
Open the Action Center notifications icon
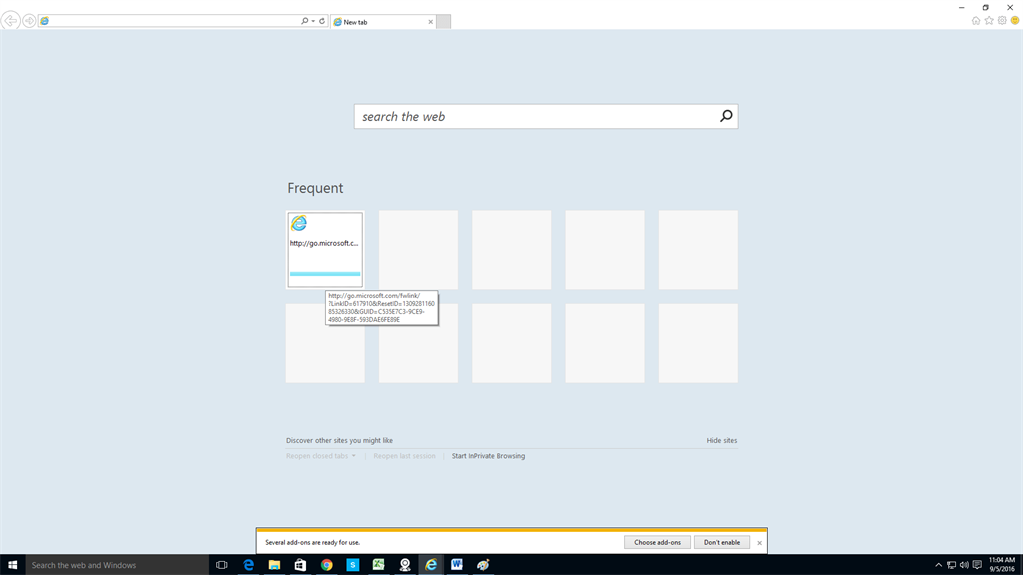pyautogui.click(x=977, y=565)
